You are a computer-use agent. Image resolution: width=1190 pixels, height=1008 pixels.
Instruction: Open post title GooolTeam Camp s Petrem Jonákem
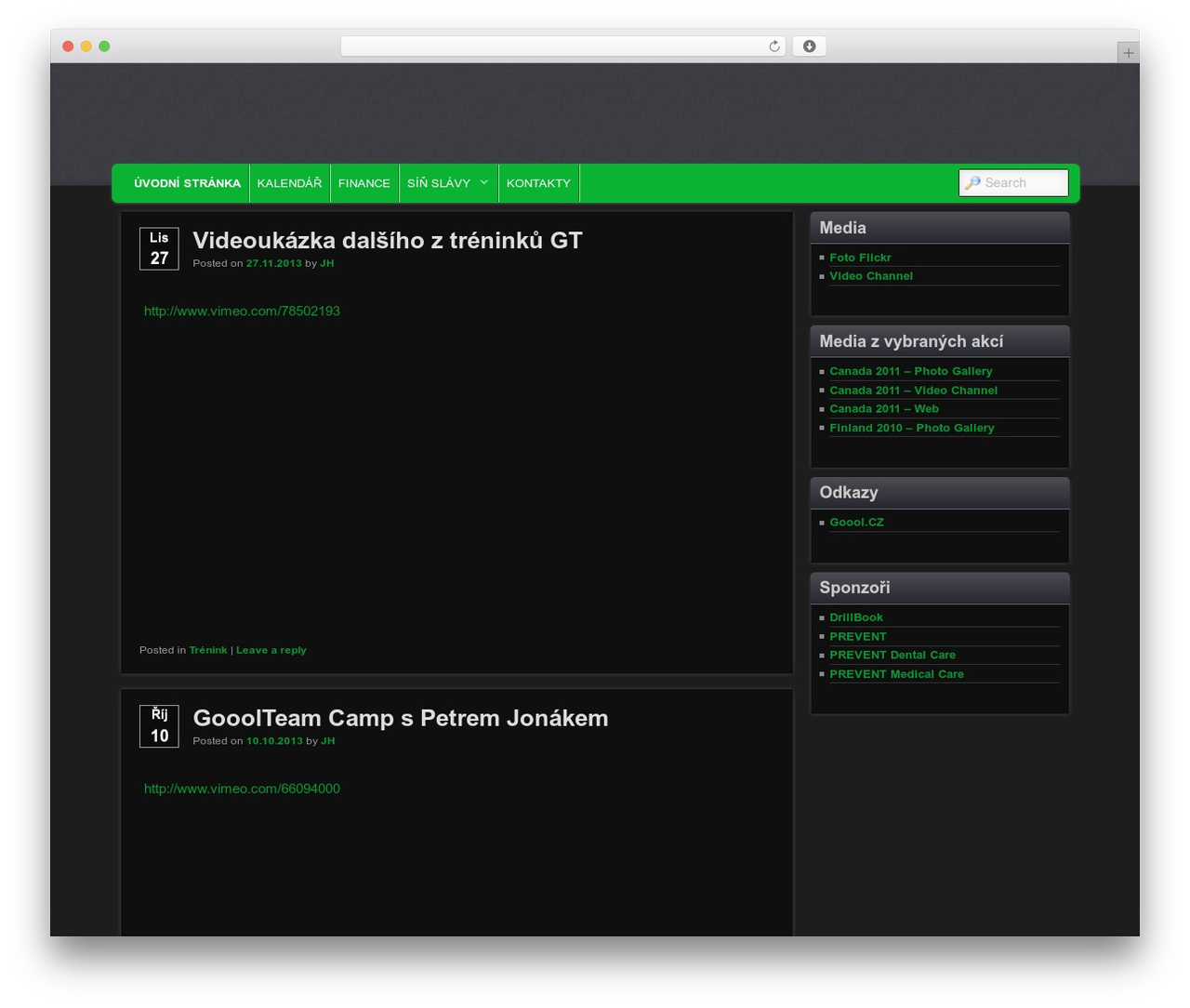400,718
